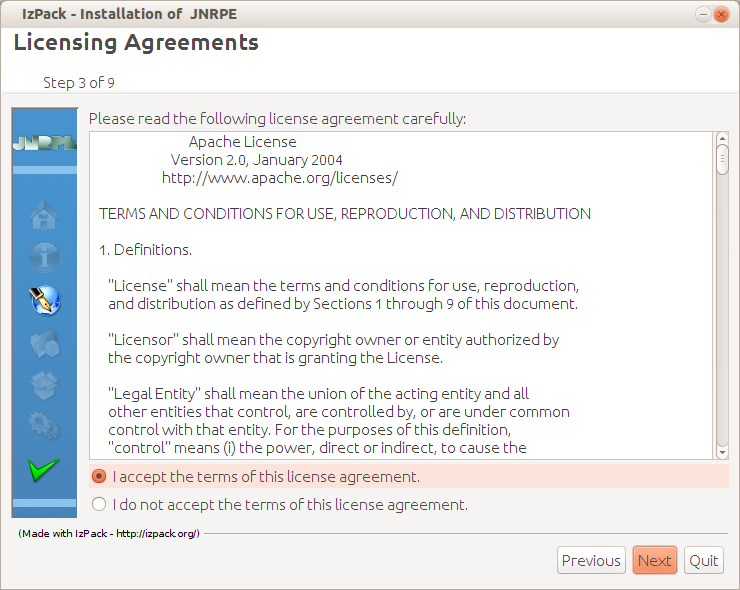Click the JNRPE logo in the sidebar
The width and height of the screenshot is (740, 590).
tap(44, 143)
